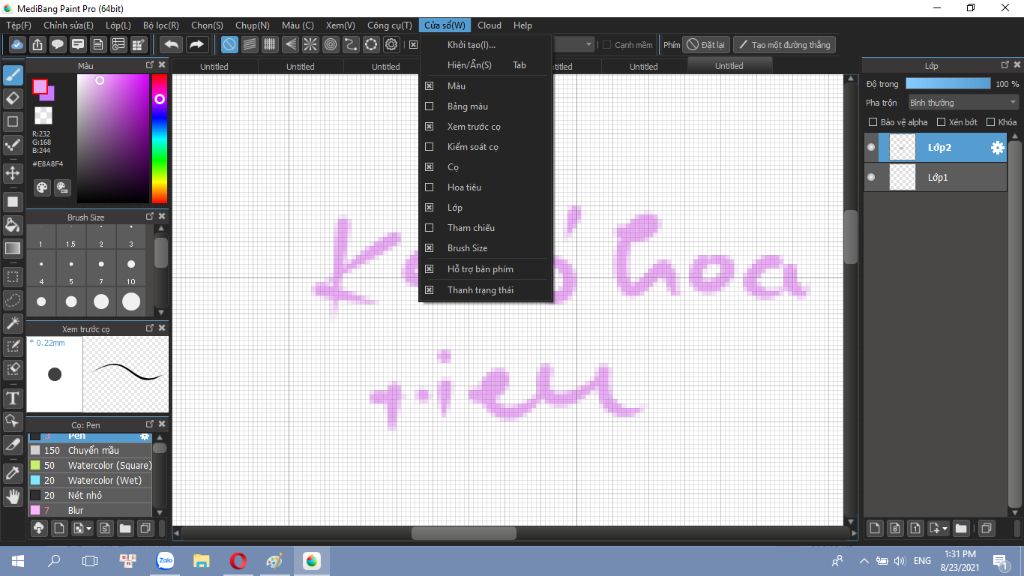This screenshot has height=576, width=1024.
Task: Enable the curve snap guide
Action: click(x=351, y=44)
